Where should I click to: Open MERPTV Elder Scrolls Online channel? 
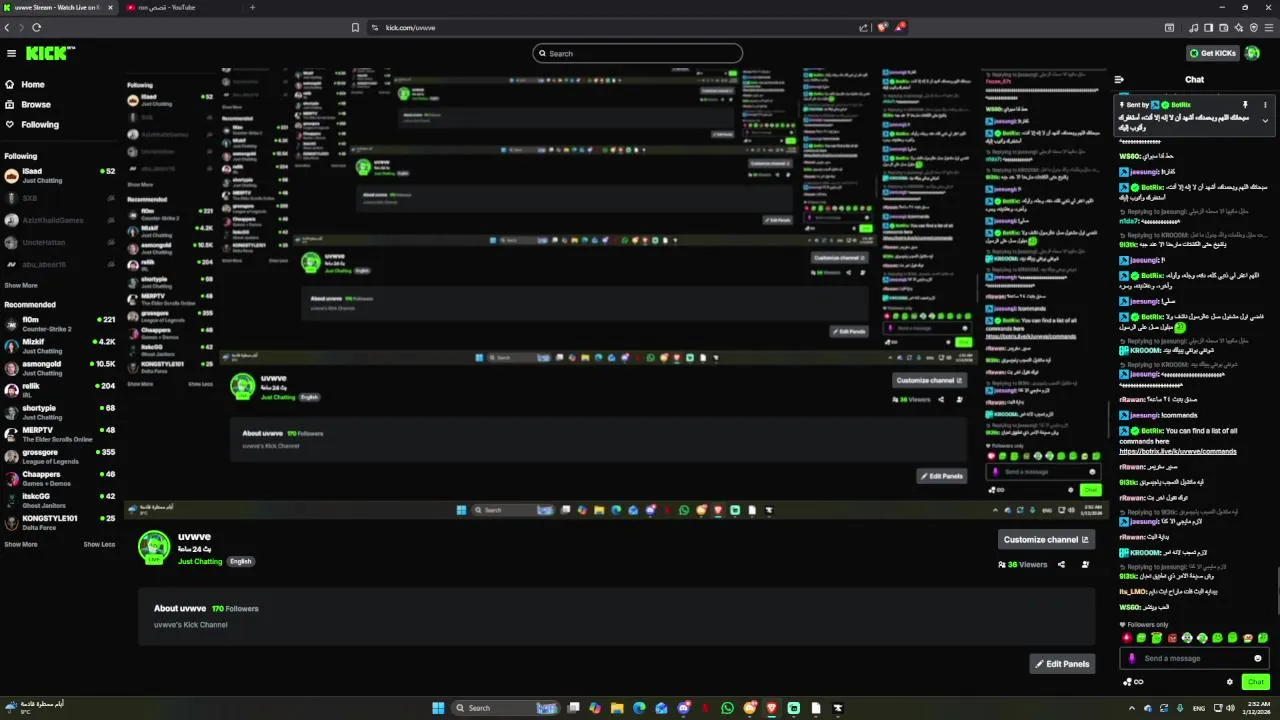point(60,434)
